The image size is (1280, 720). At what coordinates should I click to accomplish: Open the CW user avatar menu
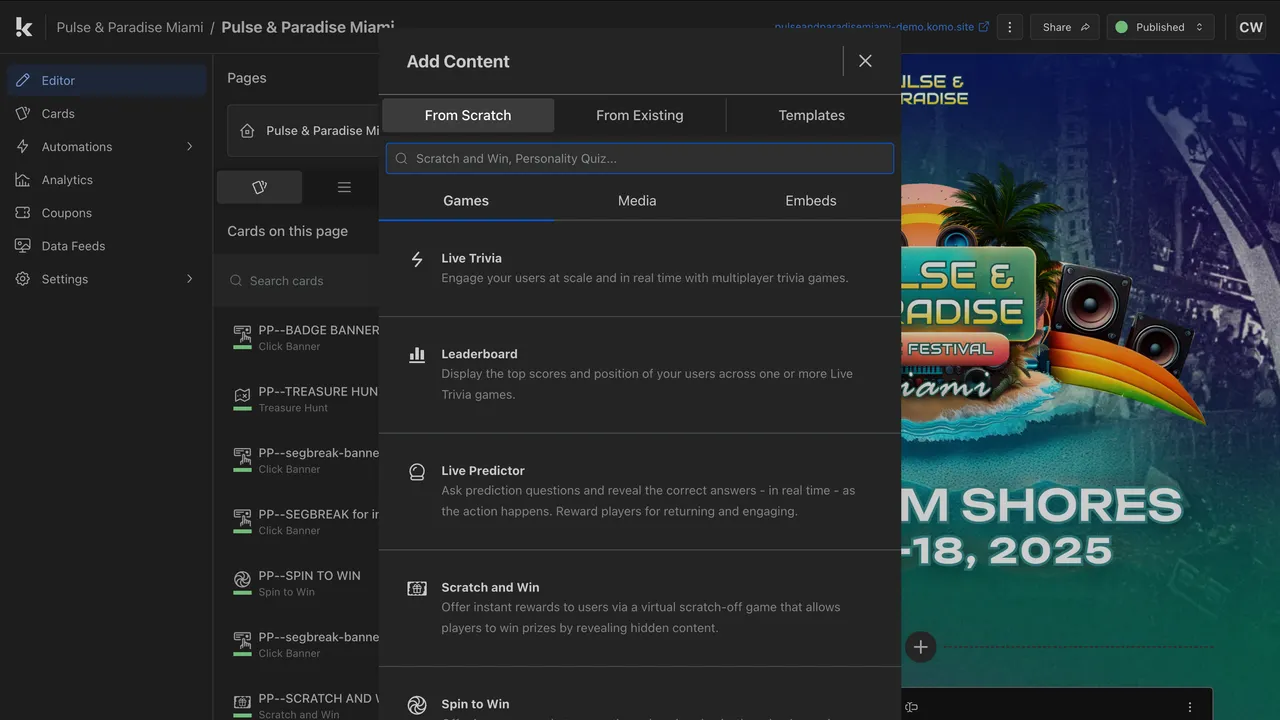pyautogui.click(x=1251, y=27)
